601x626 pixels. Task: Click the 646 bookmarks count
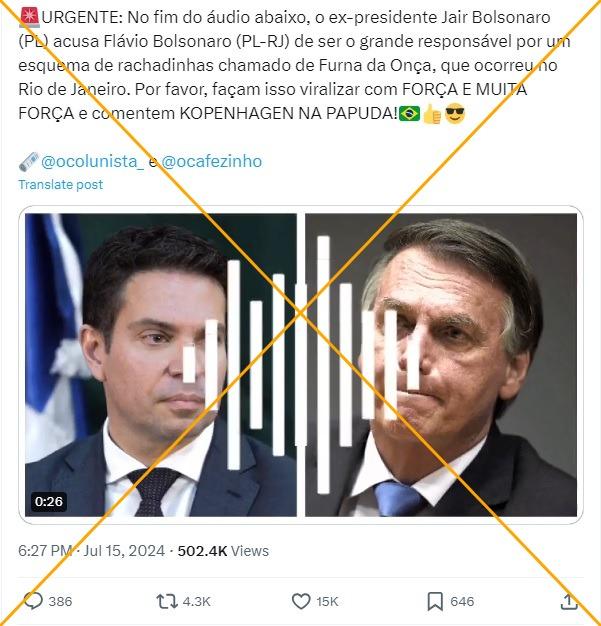pos(462,601)
